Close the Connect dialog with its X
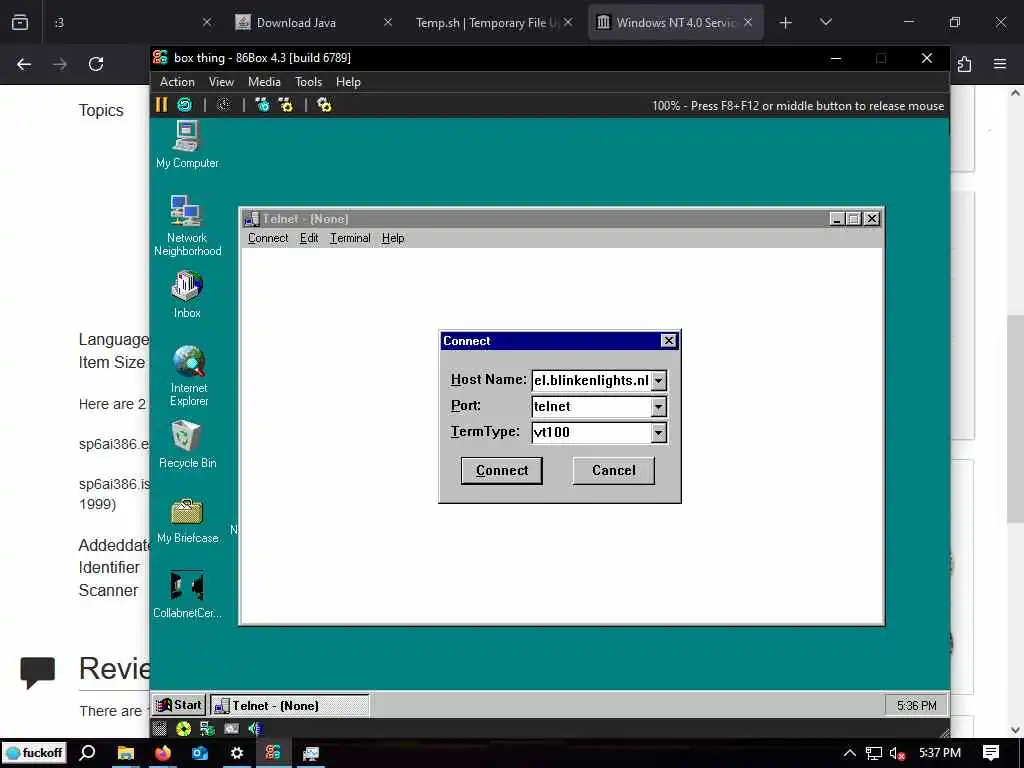This screenshot has height=768, width=1024. tap(669, 340)
